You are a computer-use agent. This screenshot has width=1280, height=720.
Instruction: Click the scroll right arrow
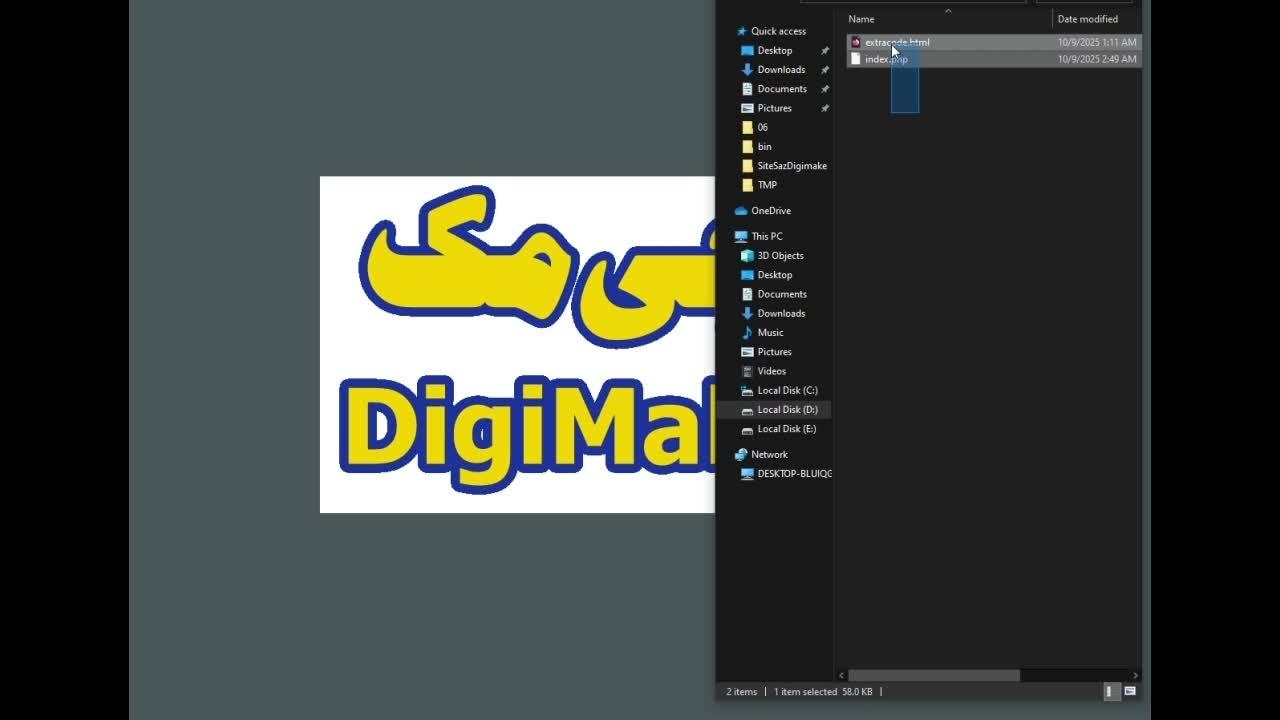click(1135, 676)
